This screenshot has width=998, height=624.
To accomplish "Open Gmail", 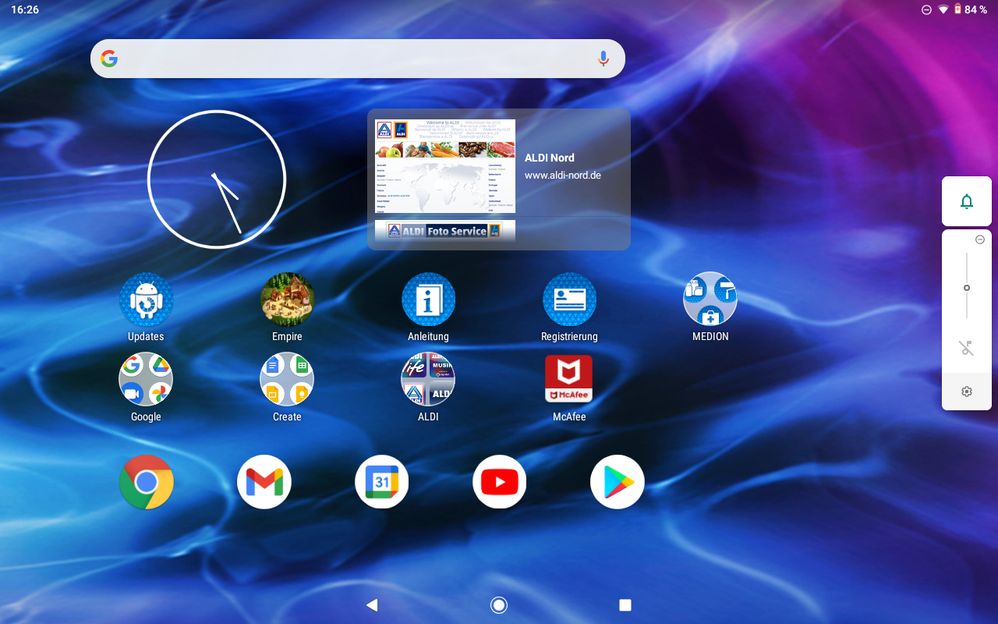I will [x=264, y=481].
